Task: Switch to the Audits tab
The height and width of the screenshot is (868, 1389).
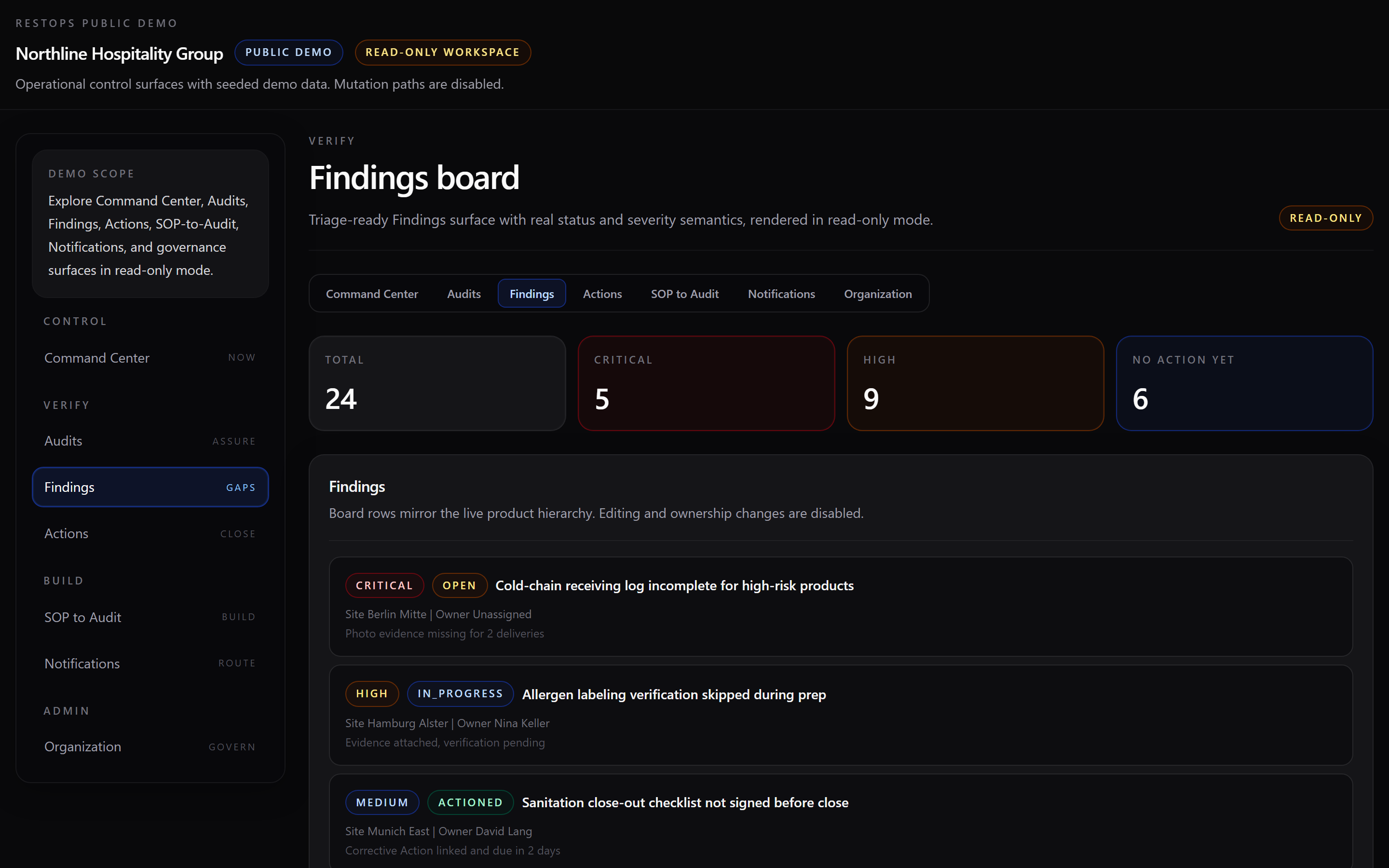Action: tap(464, 293)
